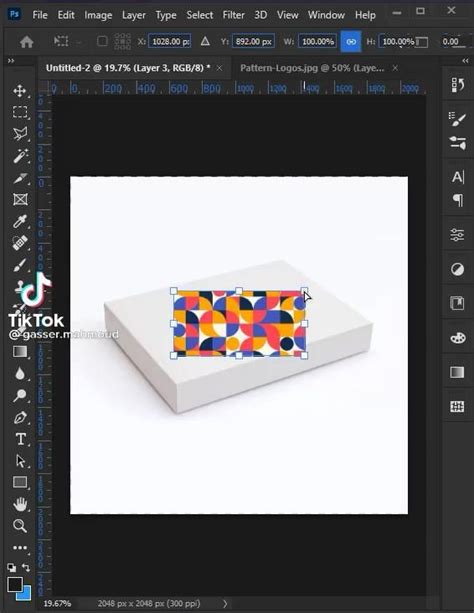Toggle maintain aspect ratio link button
This screenshot has height=613, width=474.
(x=351, y=41)
